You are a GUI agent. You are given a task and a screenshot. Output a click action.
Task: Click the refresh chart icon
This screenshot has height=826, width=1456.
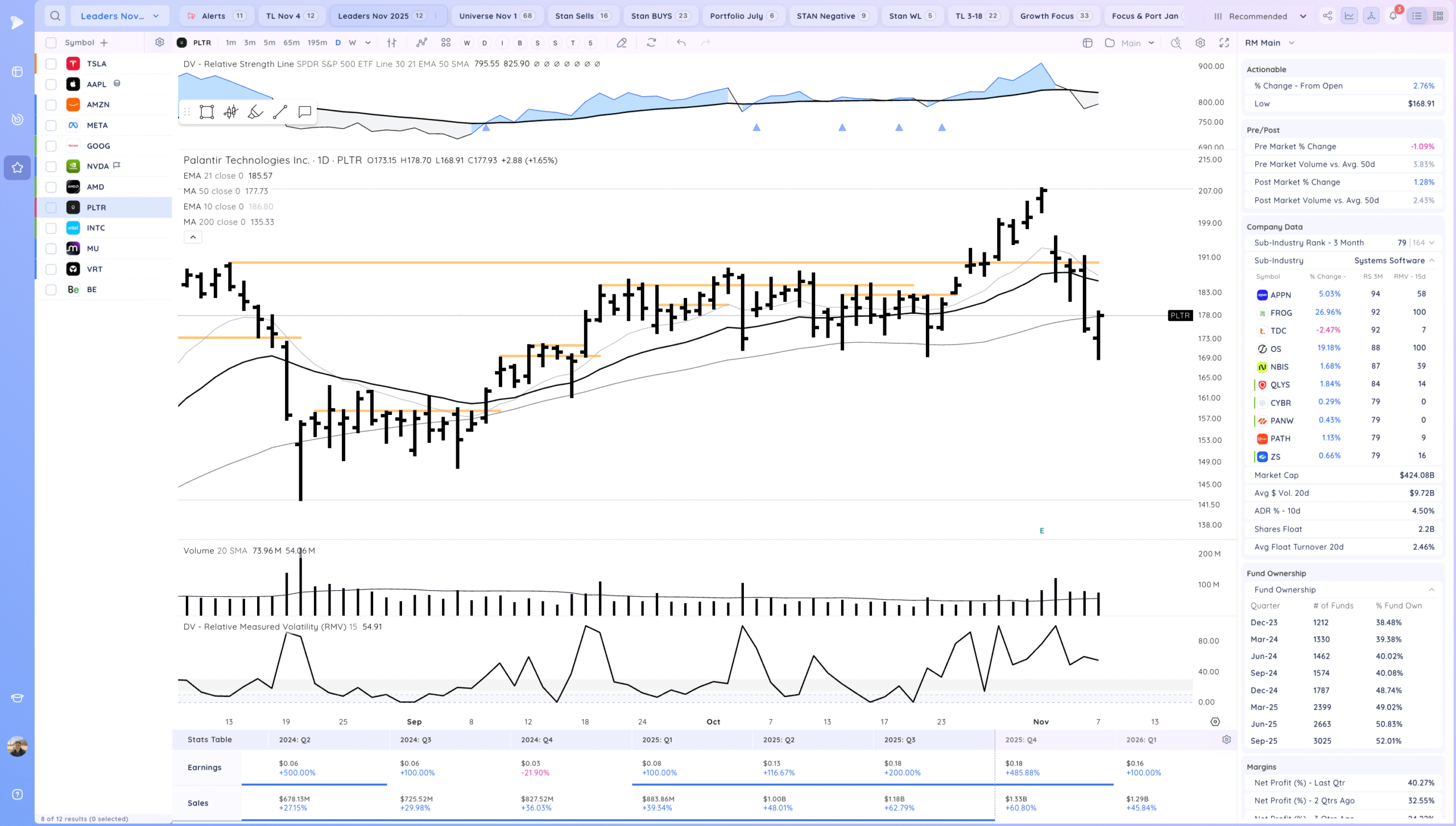(x=651, y=43)
